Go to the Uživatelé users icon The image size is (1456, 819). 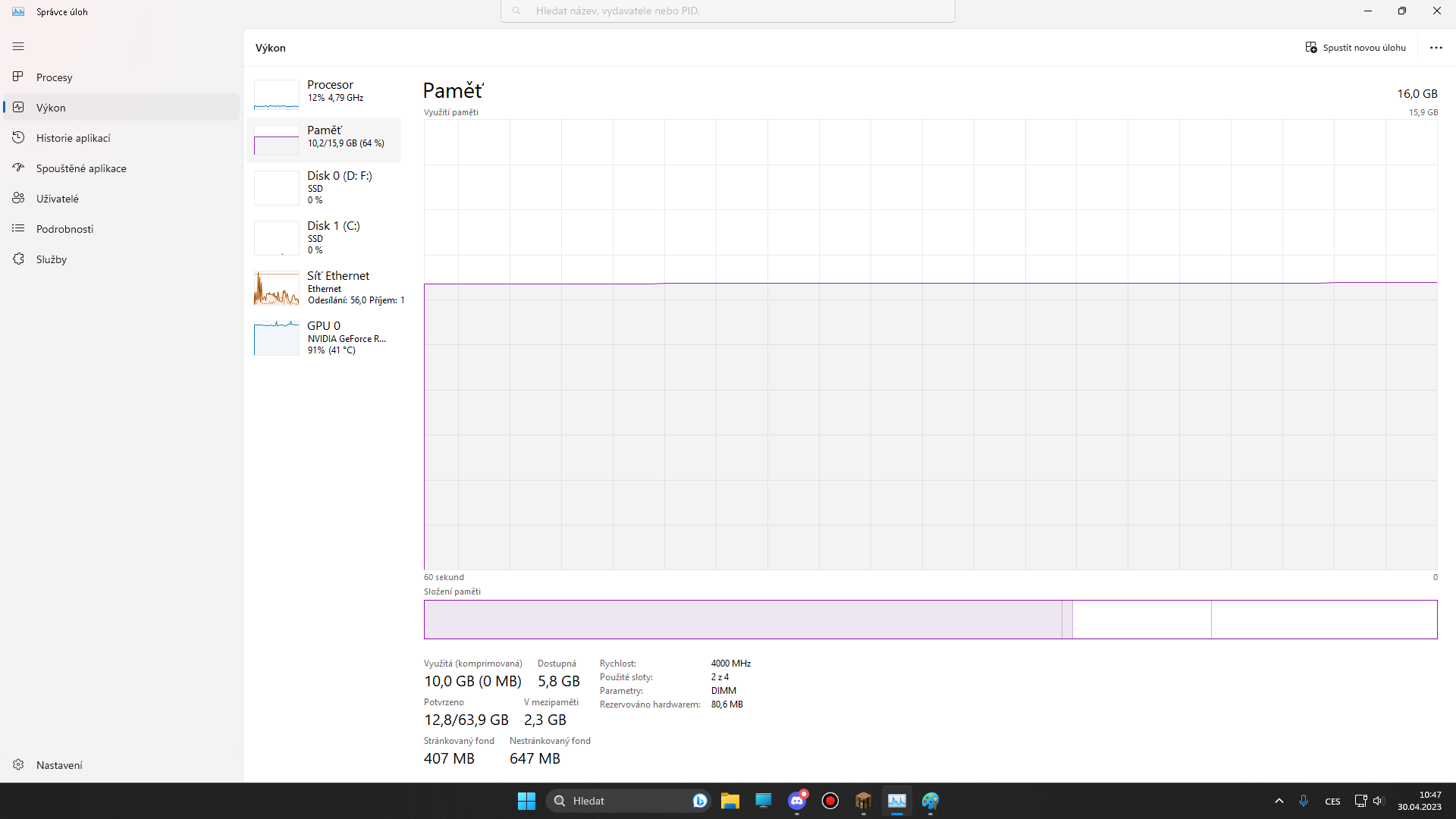pos(18,198)
